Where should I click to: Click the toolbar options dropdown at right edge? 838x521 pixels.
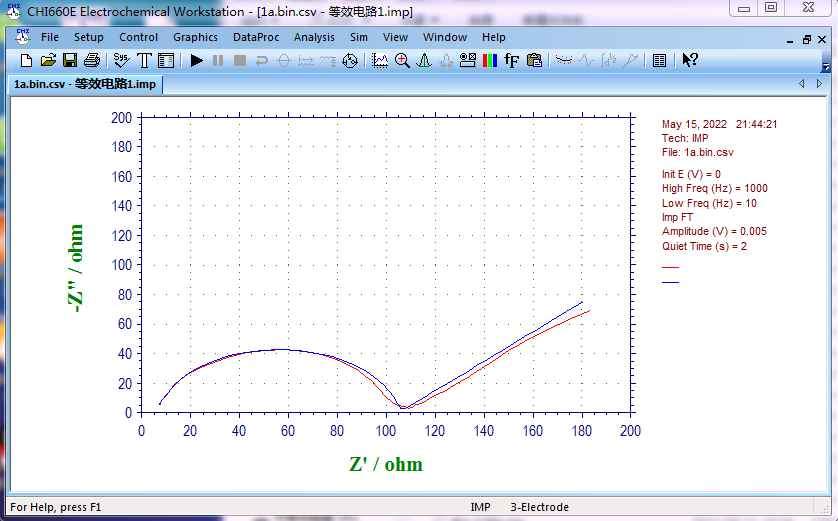827,66
